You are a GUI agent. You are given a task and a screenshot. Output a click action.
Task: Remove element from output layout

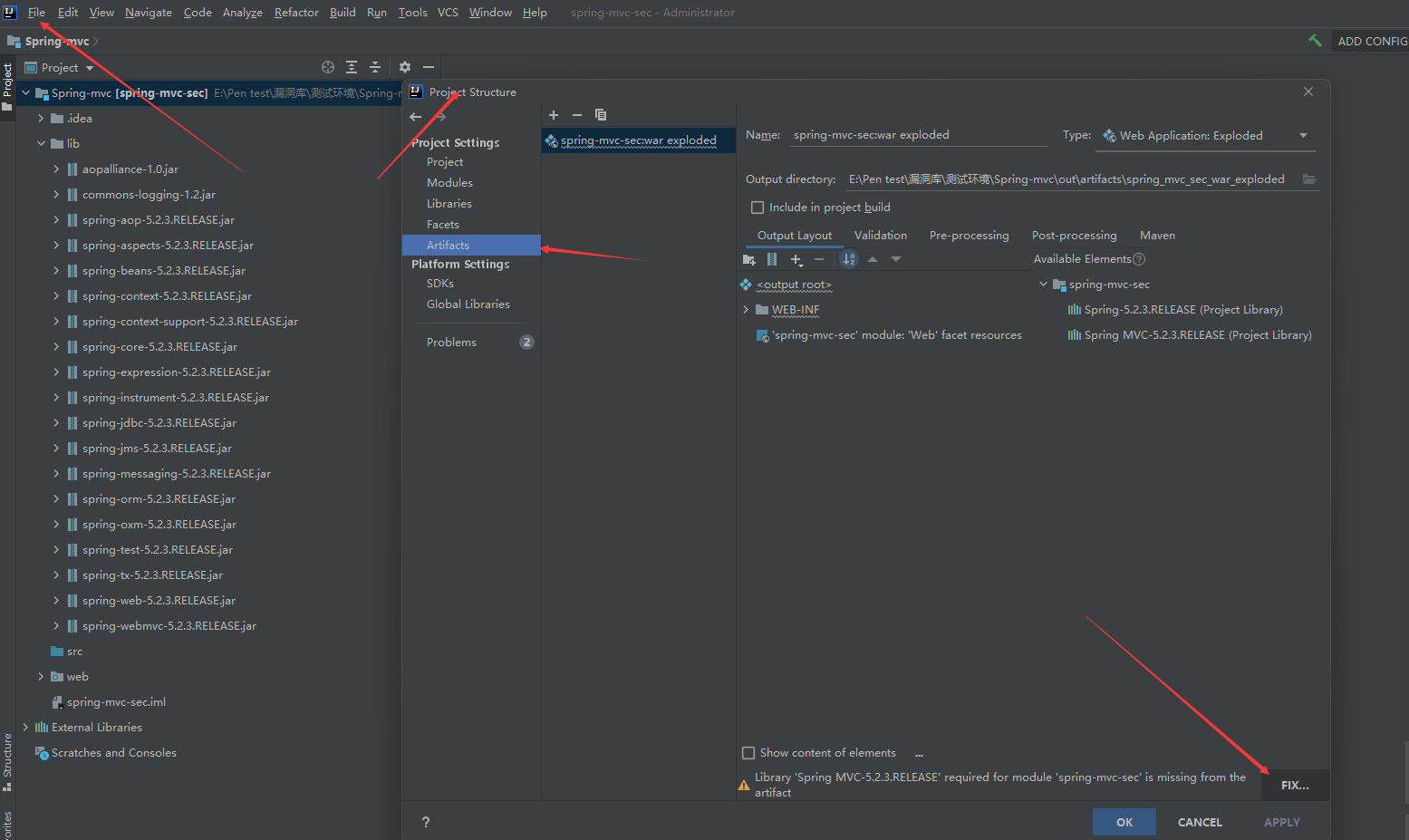point(819,260)
